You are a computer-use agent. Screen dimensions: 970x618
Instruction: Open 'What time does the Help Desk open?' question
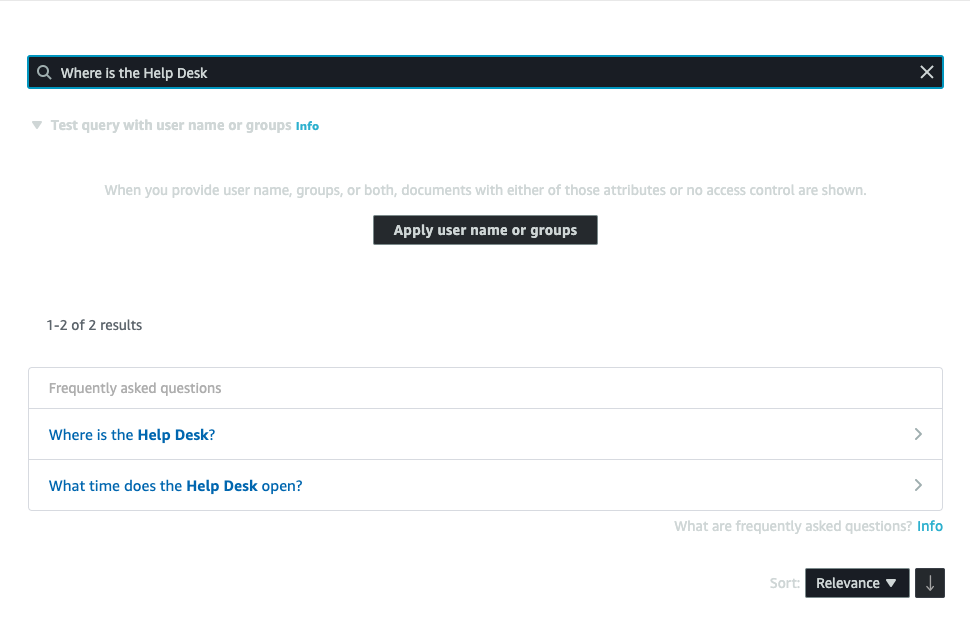point(175,486)
